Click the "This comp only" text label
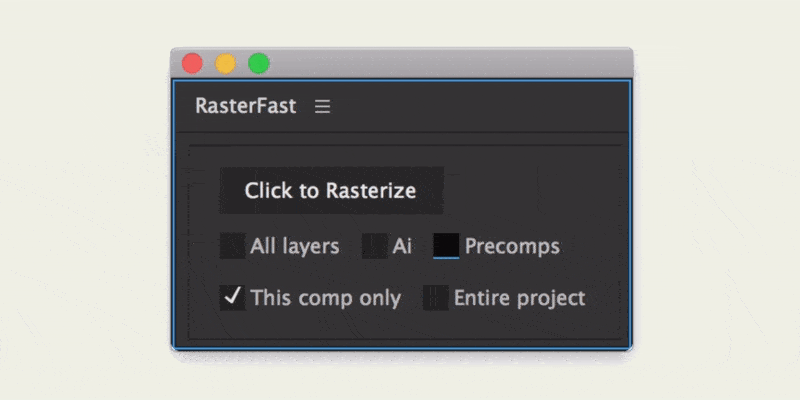Image resolution: width=800 pixels, height=400 pixels. [x=326, y=298]
